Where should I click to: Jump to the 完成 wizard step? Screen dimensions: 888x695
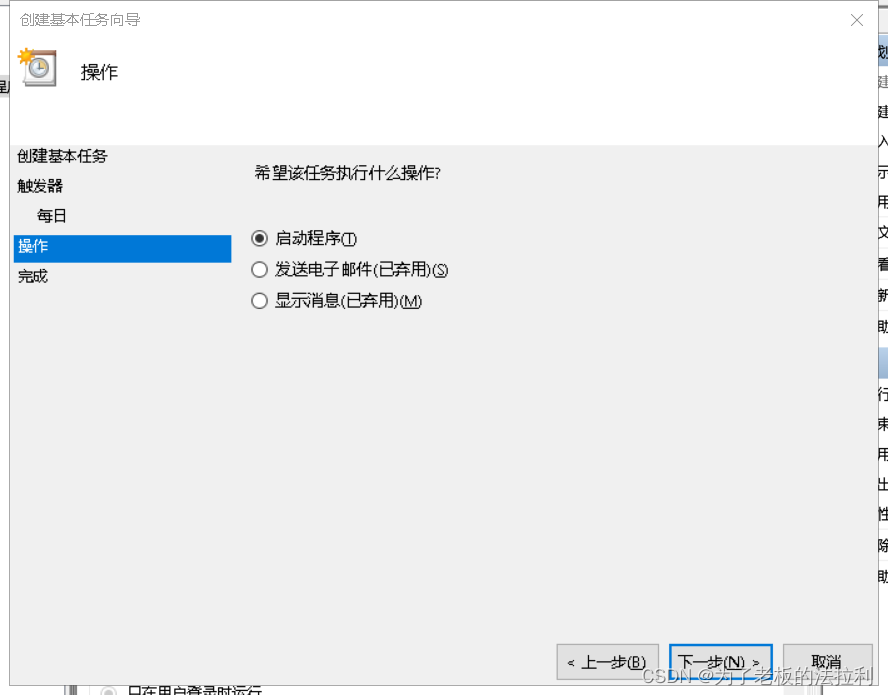(33, 276)
